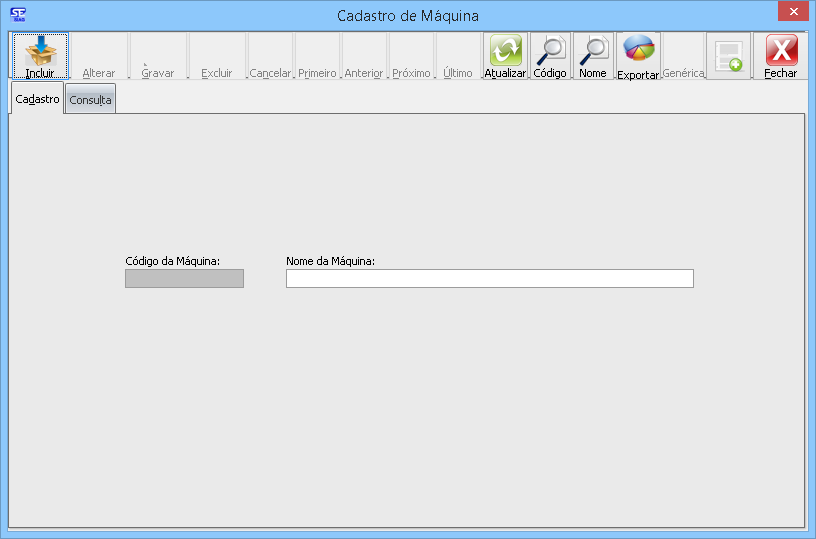Click the Nome da Máquina text field
This screenshot has width=816, height=539.
489,279
